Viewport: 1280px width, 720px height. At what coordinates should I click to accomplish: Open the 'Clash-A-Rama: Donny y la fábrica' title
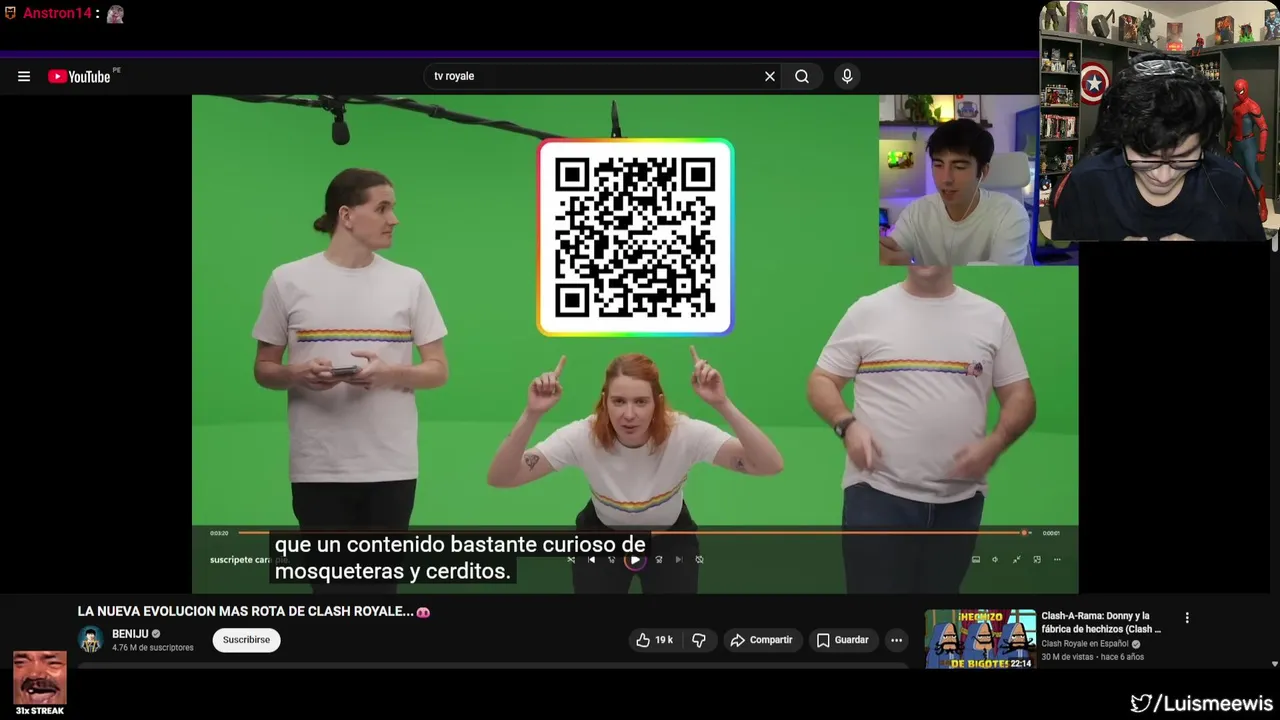click(x=1101, y=622)
